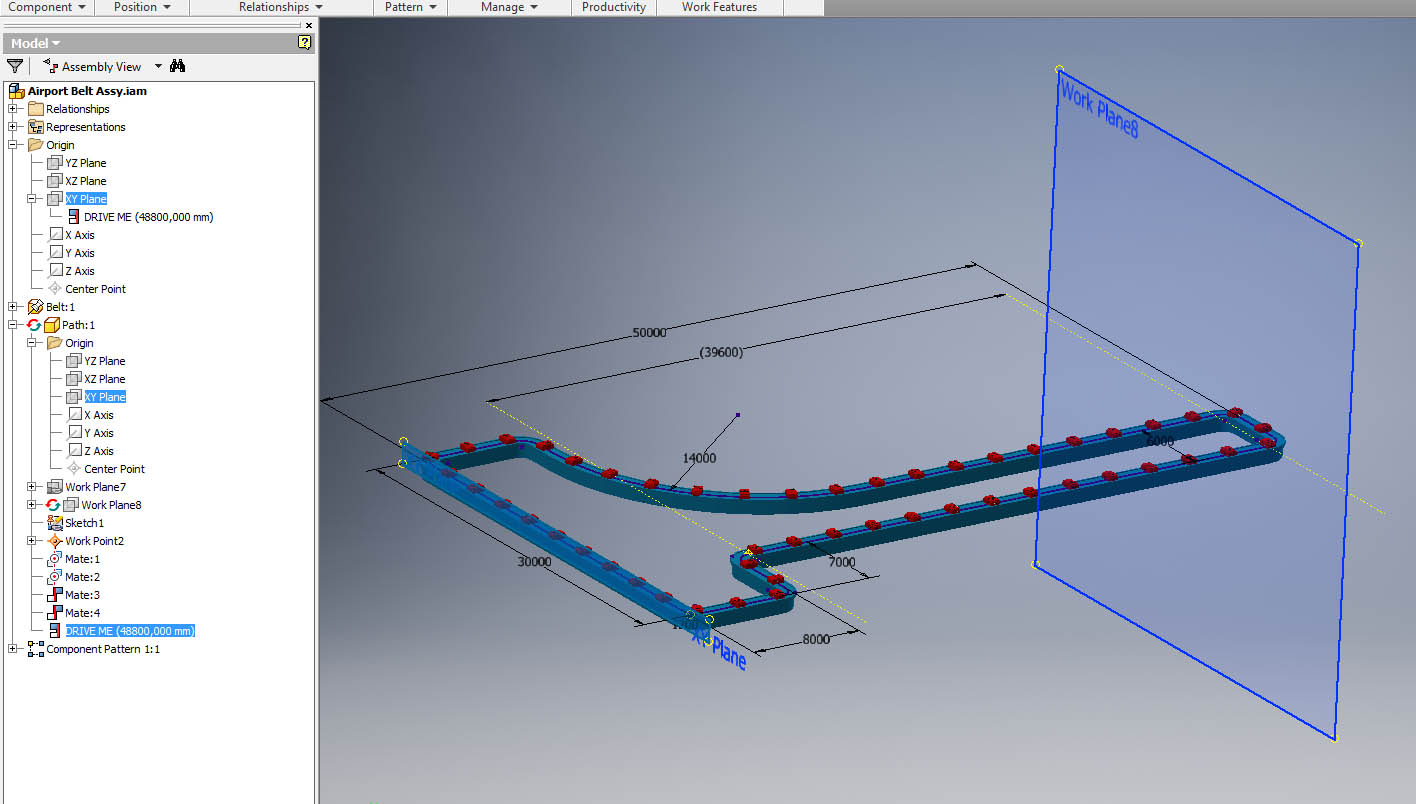The image size is (1416, 804).
Task: Select the 14000 radius dimension
Action: pyautogui.click(x=699, y=458)
